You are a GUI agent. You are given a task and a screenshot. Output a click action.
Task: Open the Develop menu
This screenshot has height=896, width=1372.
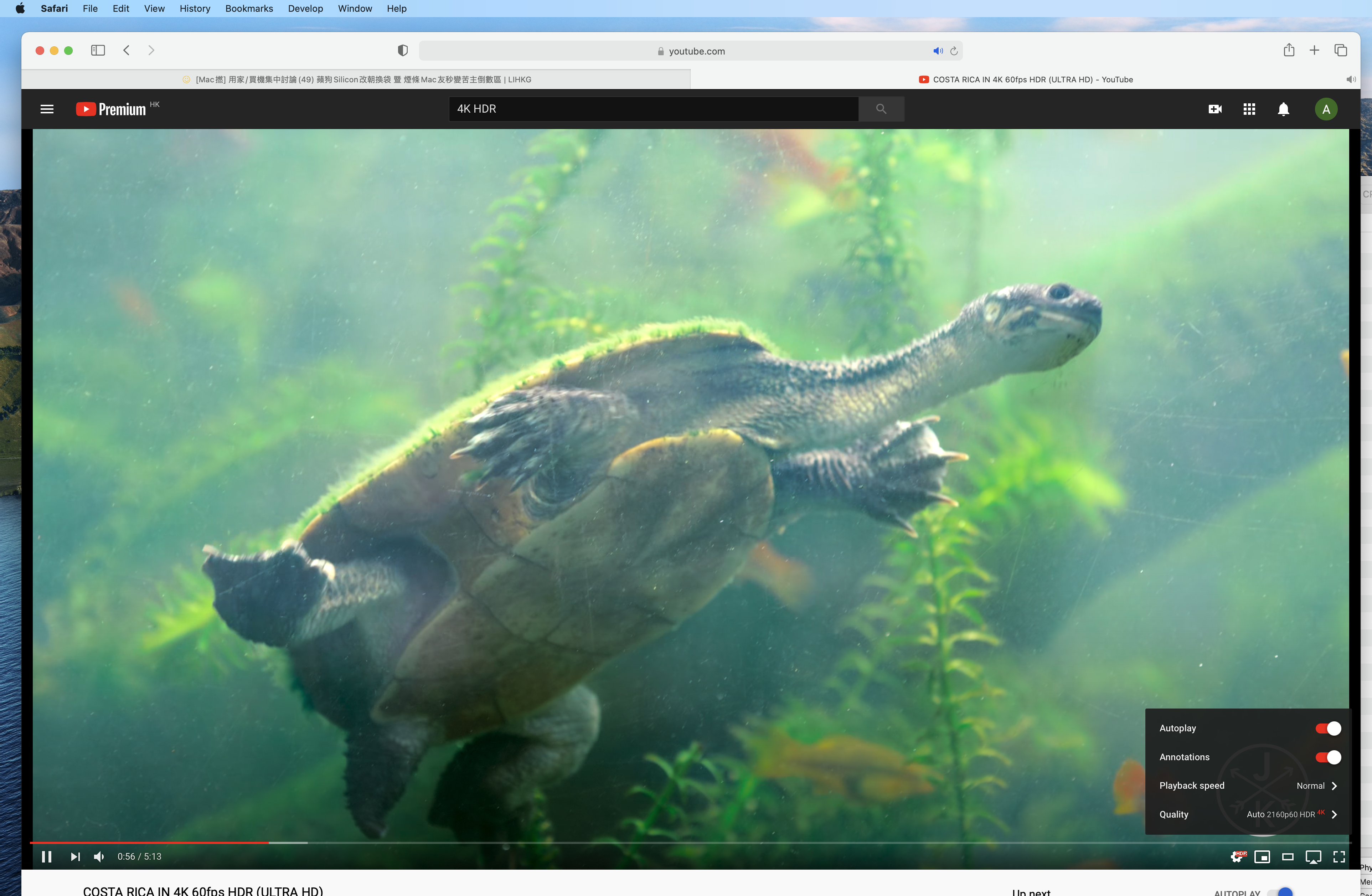click(x=305, y=8)
